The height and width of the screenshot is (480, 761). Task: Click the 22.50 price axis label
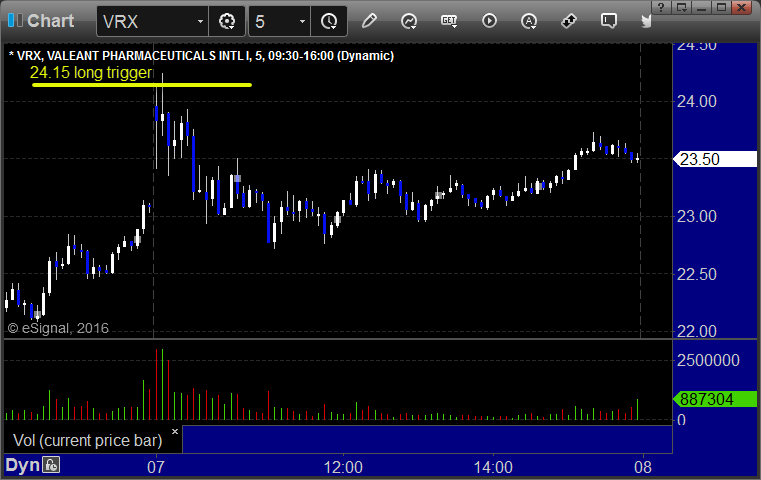pyautogui.click(x=697, y=275)
